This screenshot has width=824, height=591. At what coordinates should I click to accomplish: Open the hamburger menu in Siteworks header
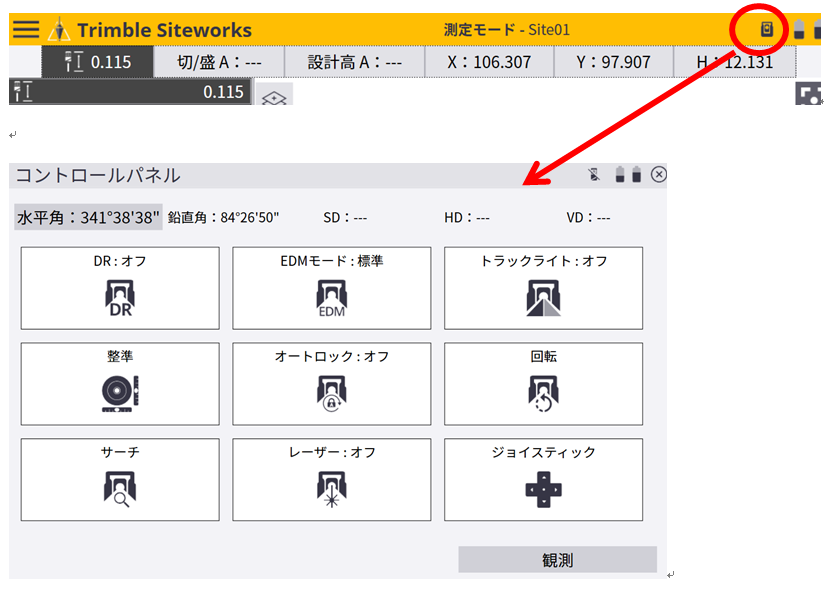point(26,29)
